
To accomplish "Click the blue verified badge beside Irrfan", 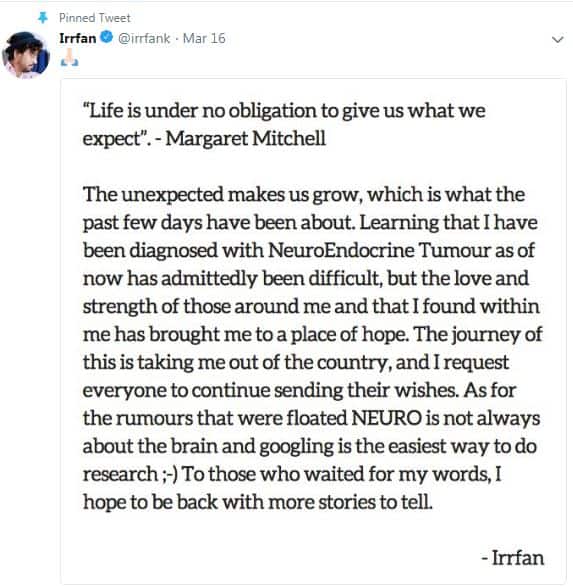I will [x=107, y=37].
